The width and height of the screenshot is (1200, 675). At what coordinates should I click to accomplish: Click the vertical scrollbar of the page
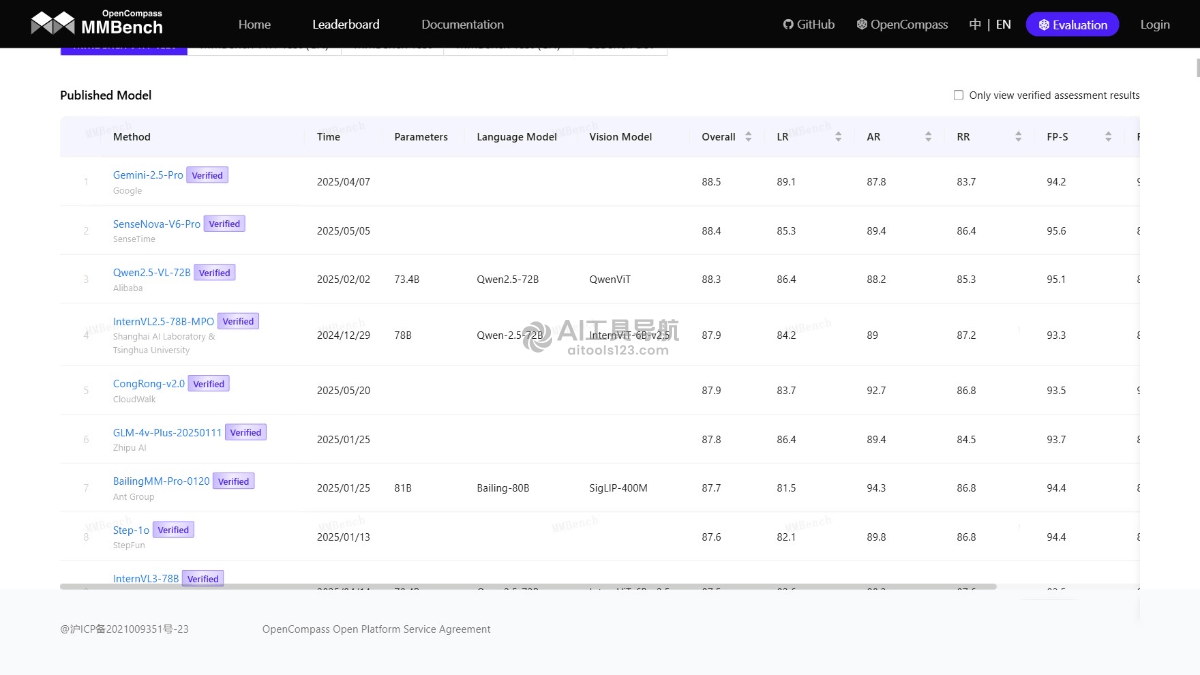pyautogui.click(x=1196, y=68)
